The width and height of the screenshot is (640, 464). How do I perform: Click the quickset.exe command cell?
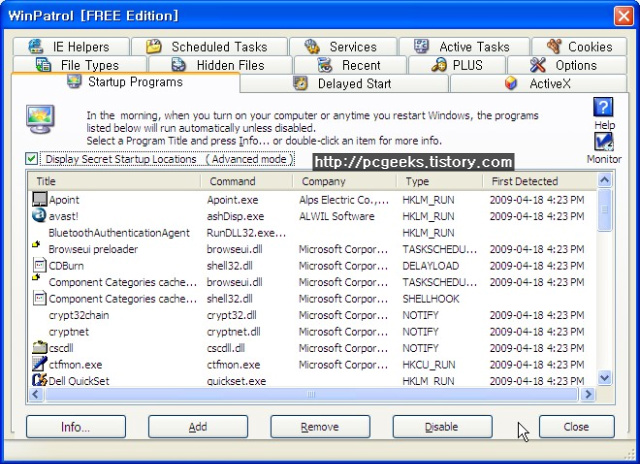click(236, 381)
